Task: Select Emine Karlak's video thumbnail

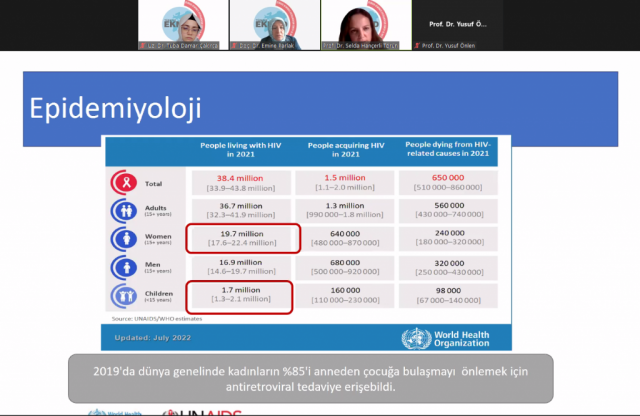Action: pos(273,25)
